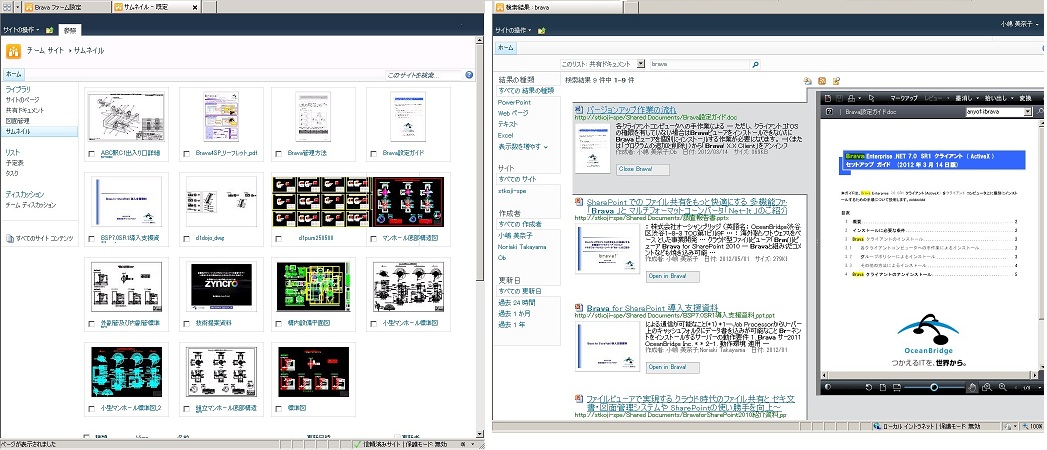This screenshot has height=450, width=1047.
Task: Click the navigate up folder icon in right window
Action: click(542, 31)
